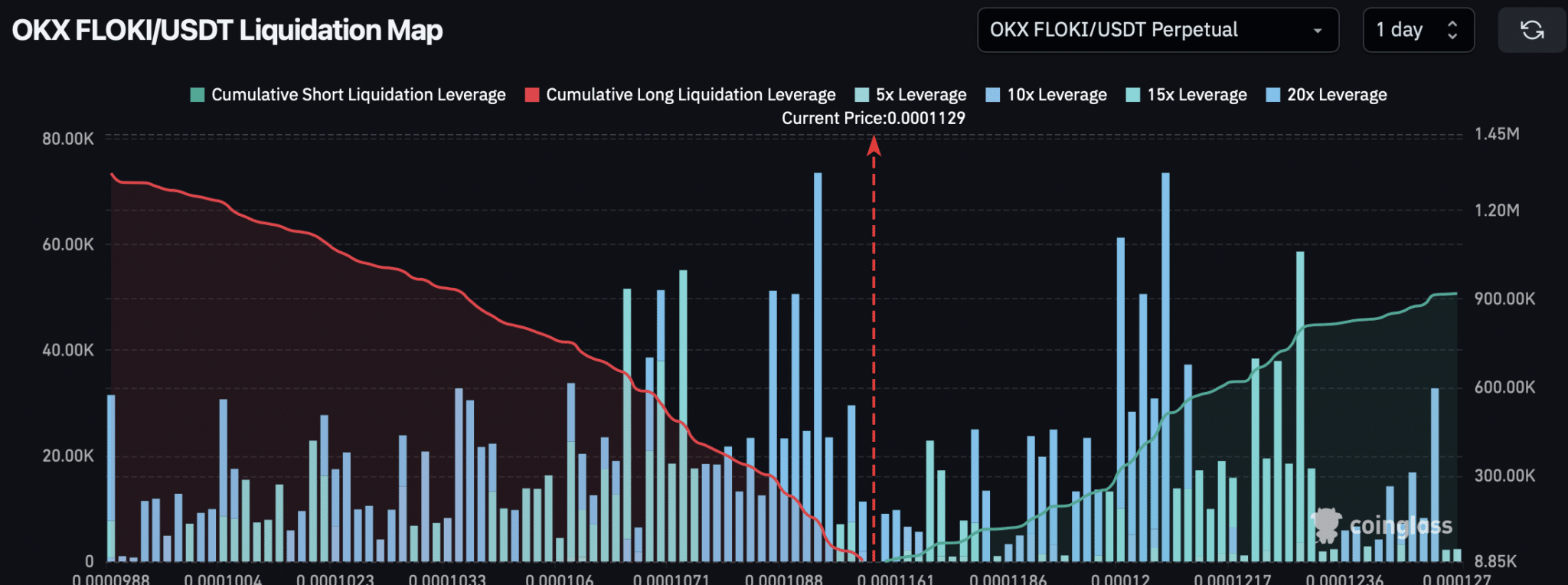Click the Current Price:0.0001129 label

coord(874,118)
